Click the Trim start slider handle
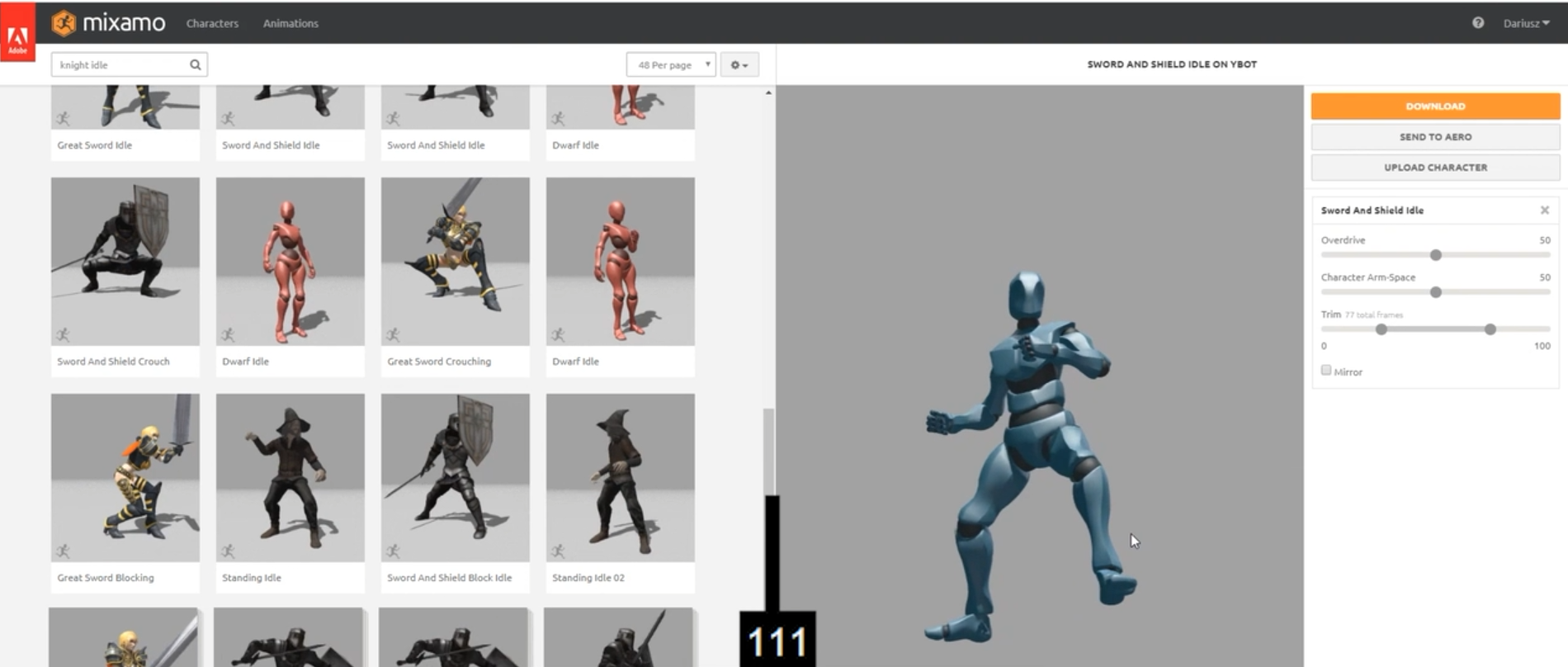 (1381, 329)
